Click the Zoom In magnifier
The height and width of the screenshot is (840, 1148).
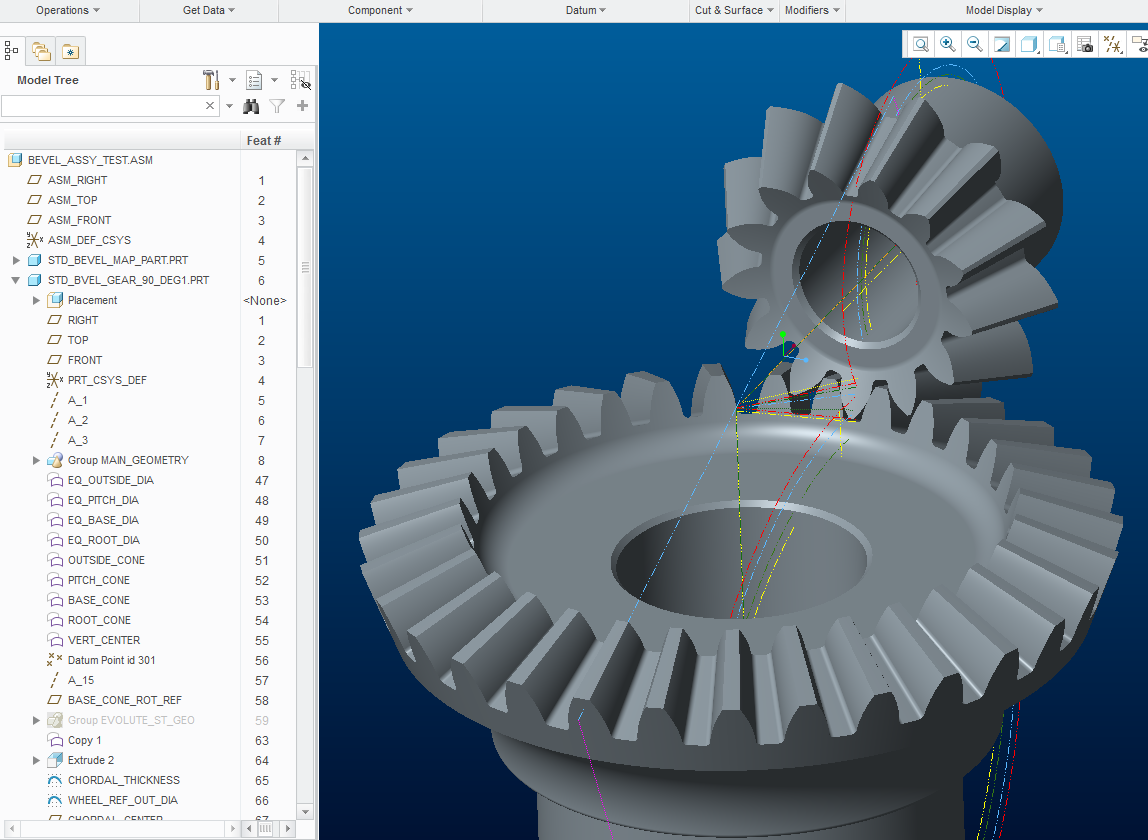(948, 44)
